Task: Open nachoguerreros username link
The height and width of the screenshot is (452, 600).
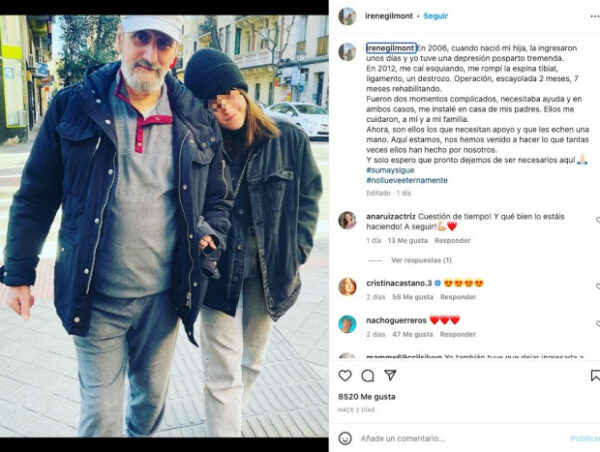Action: tap(396, 320)
